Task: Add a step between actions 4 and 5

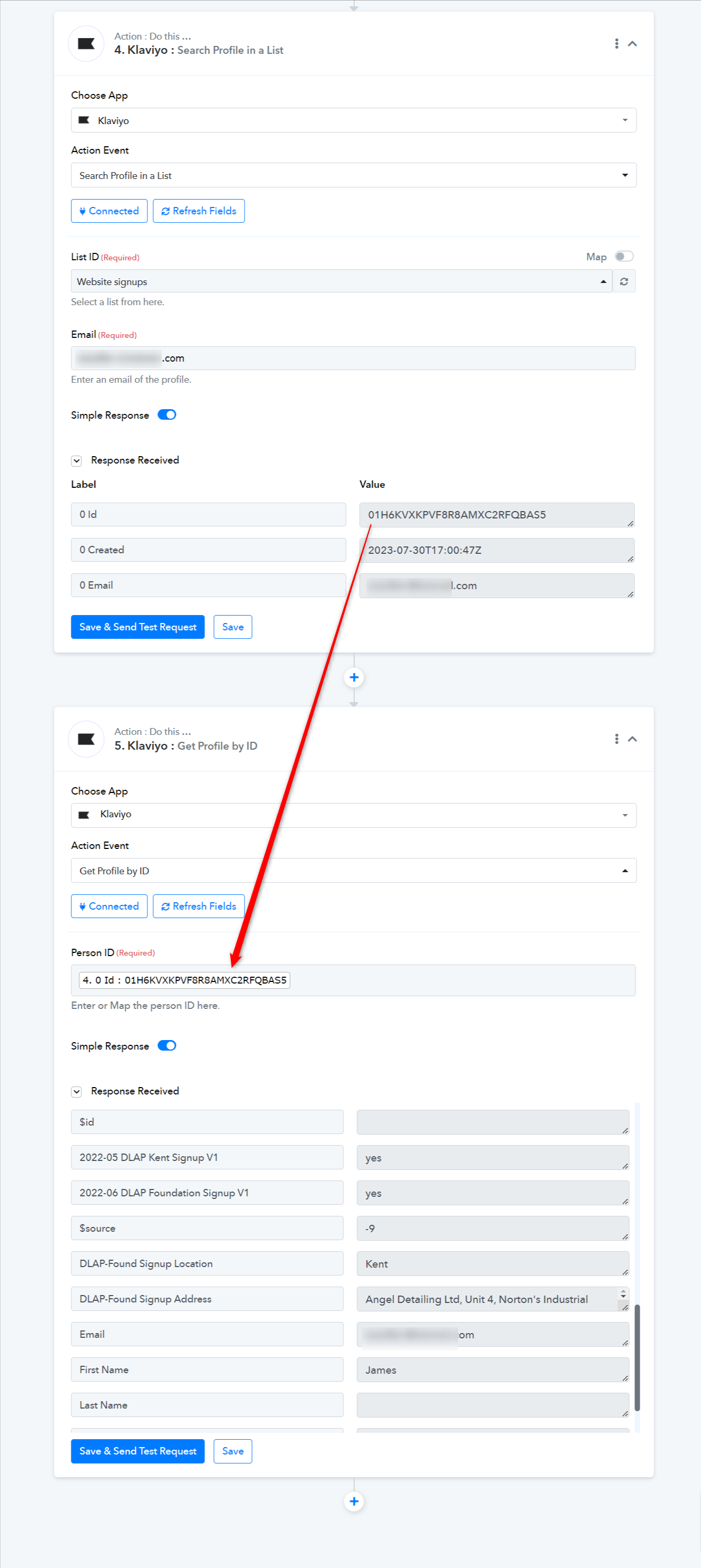Action: [354, 677]
